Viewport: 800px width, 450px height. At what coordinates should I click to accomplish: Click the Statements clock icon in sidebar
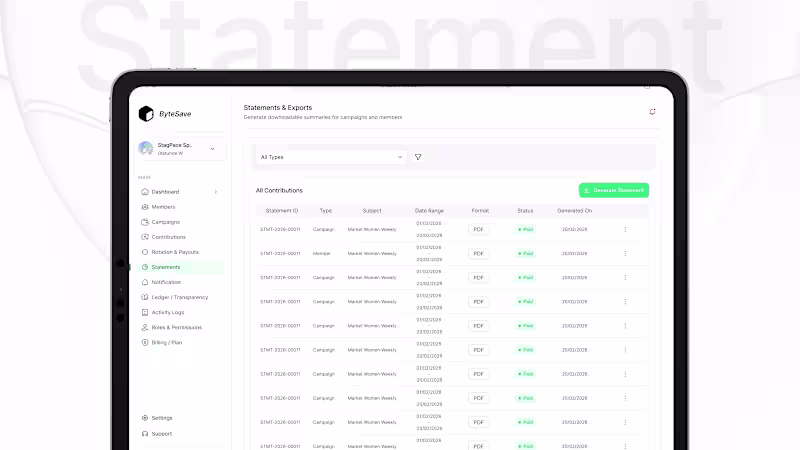pos(145,267)
